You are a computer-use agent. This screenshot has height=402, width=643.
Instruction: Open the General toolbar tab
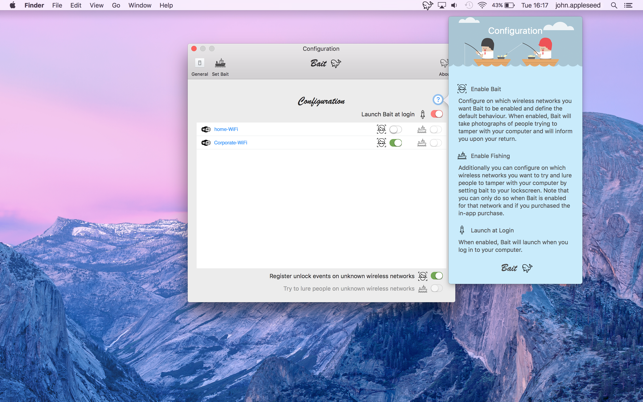(x=199, y=67)
